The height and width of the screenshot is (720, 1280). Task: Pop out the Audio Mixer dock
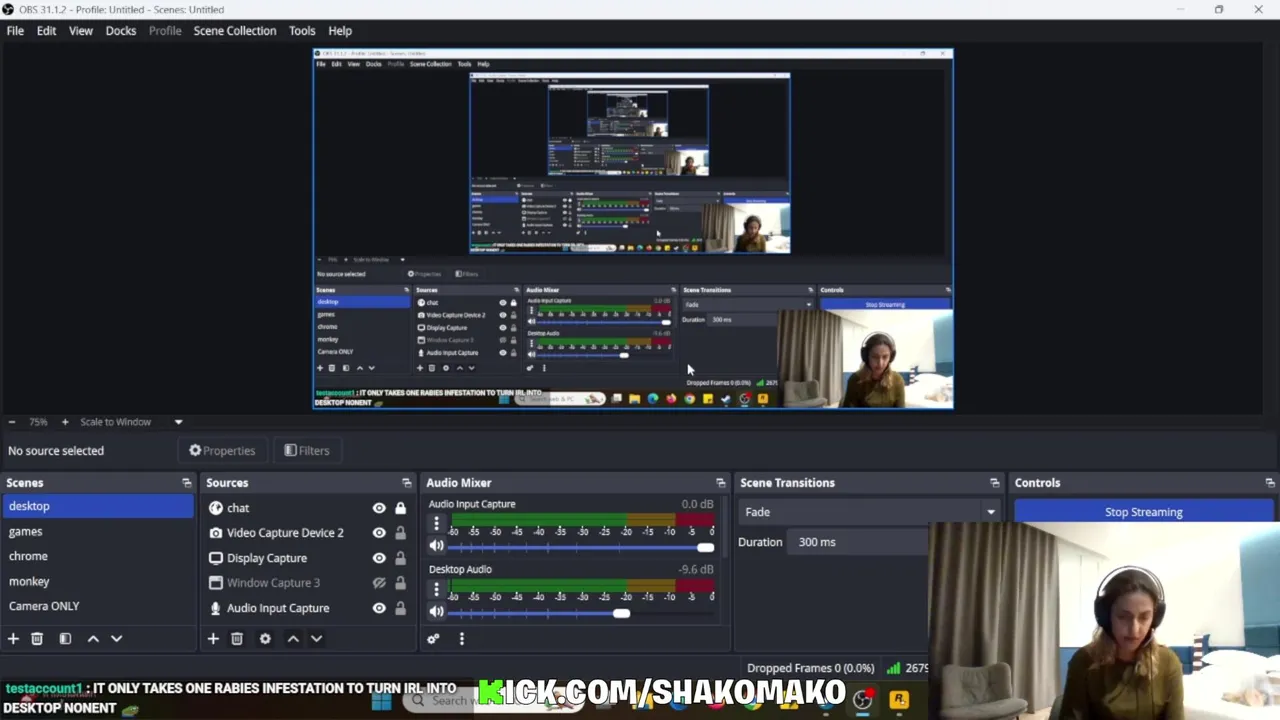[x=720, y=483]
